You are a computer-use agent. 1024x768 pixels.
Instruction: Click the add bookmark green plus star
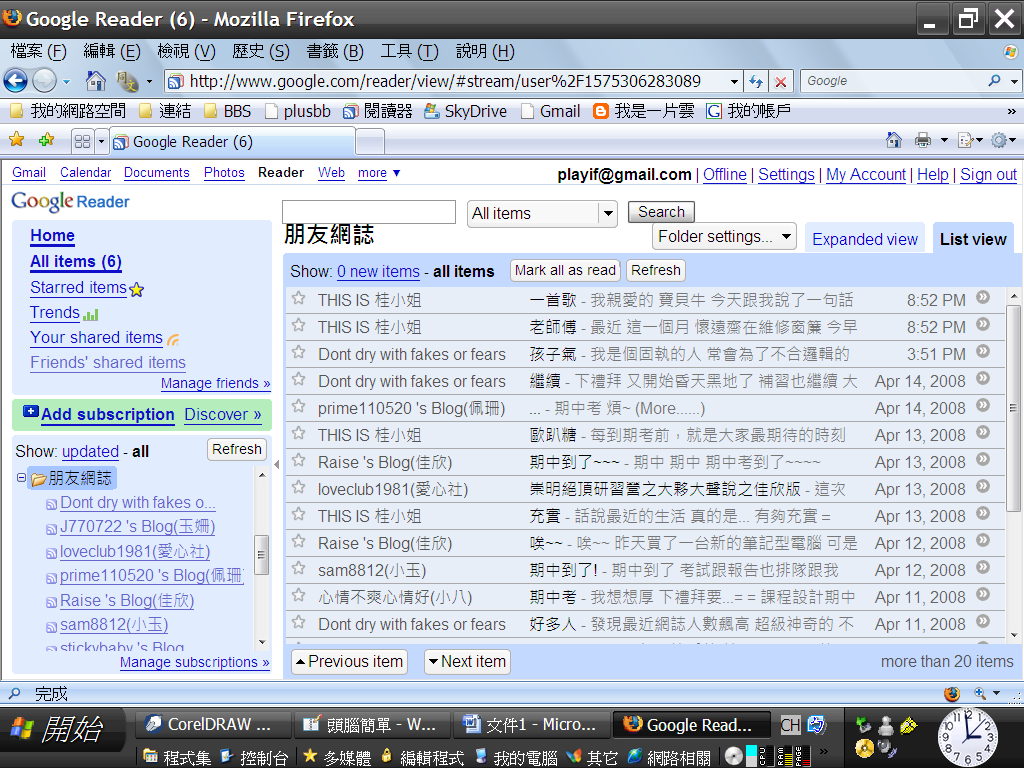point(46,140)
